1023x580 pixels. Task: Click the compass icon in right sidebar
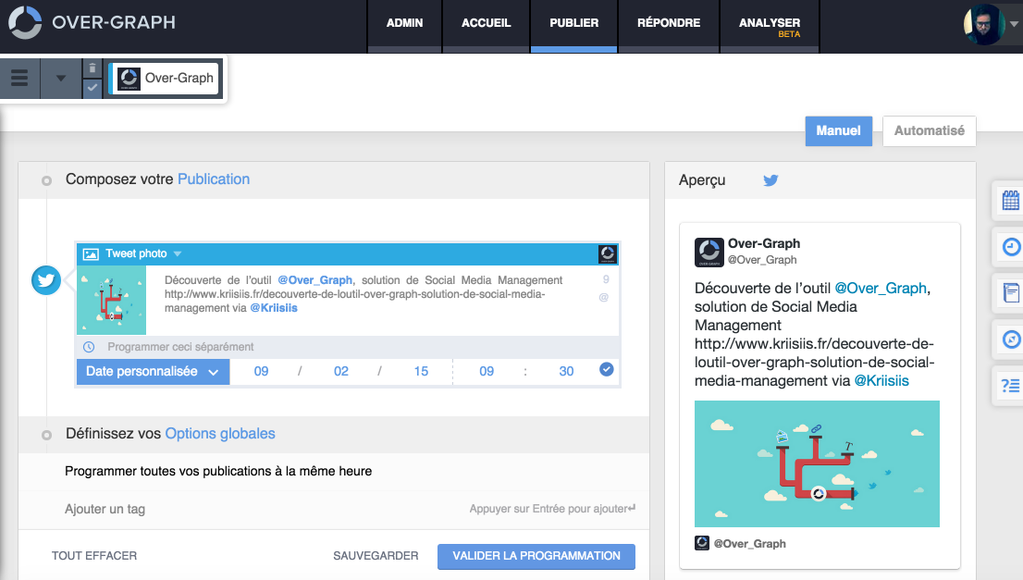[x=1010, y=340]
